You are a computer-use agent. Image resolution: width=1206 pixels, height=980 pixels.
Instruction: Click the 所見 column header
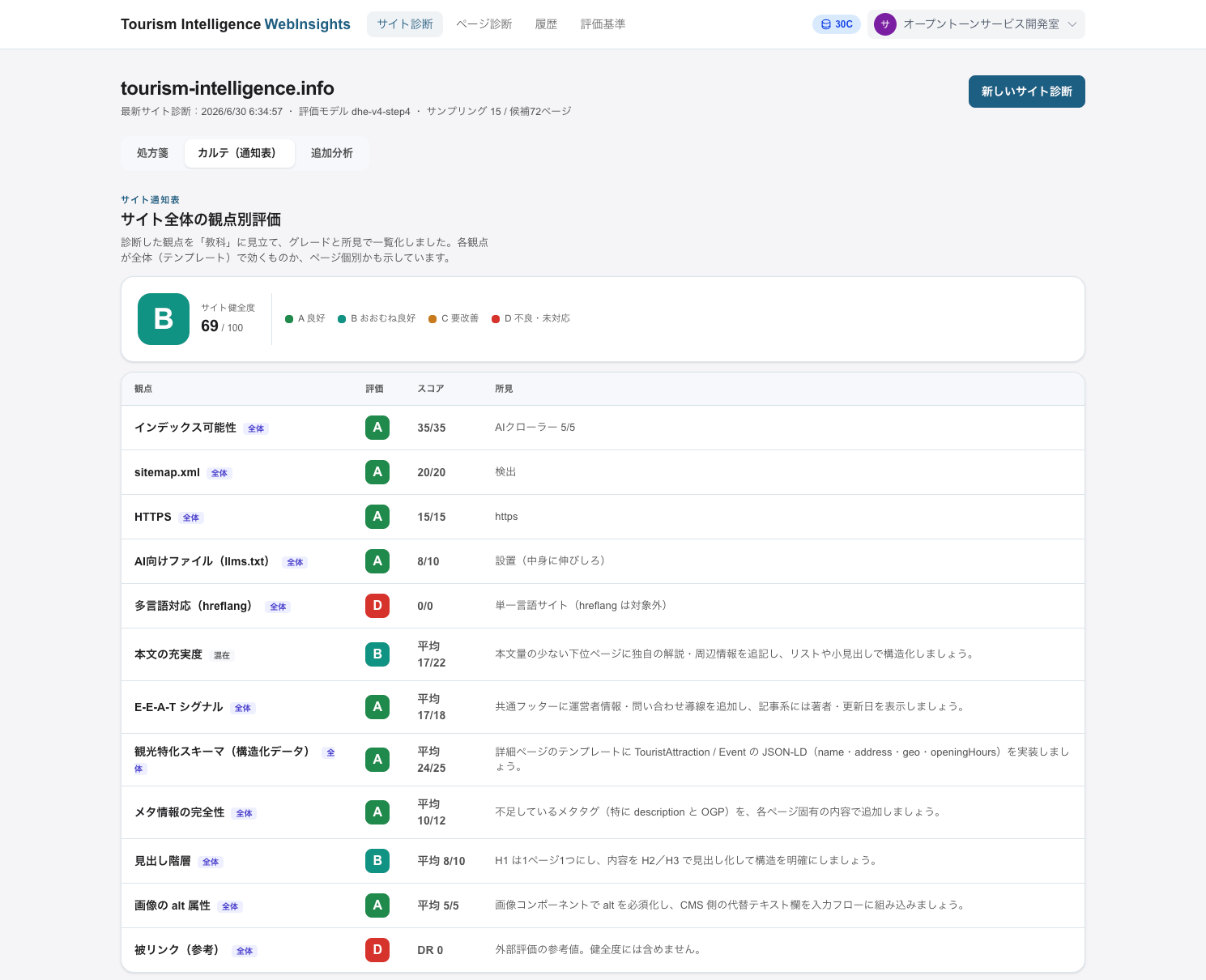click(504, 389)
